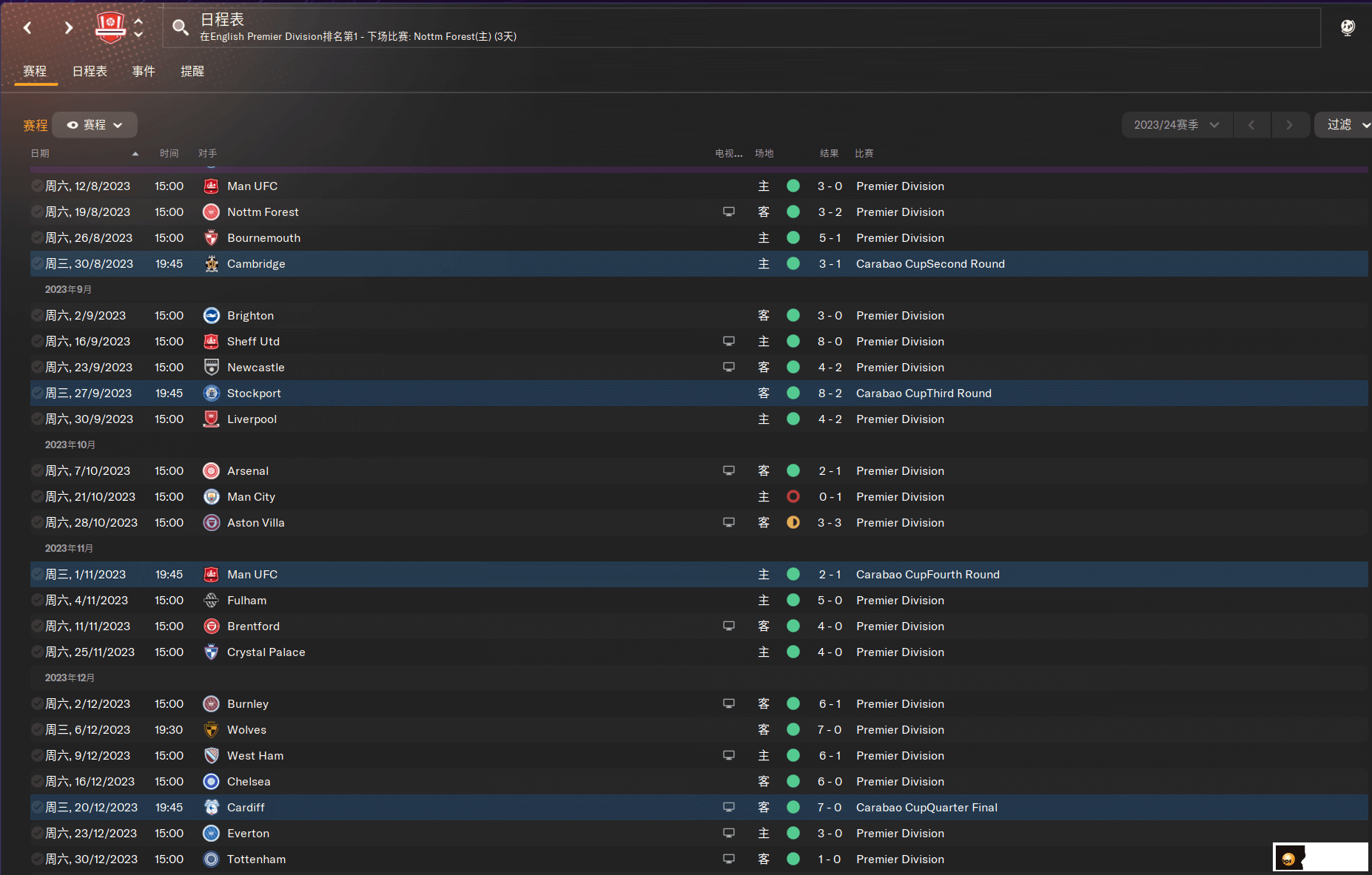Click the Arsenal club badge
The height and width of the screenshot is (875, 1372).
coord(211,471)
